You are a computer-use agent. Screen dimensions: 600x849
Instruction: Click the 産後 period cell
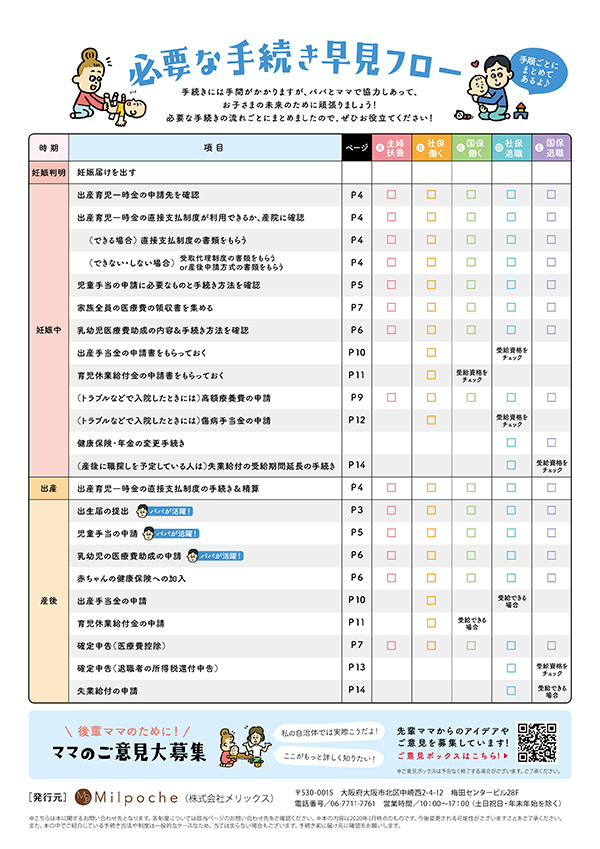point(49,601)
